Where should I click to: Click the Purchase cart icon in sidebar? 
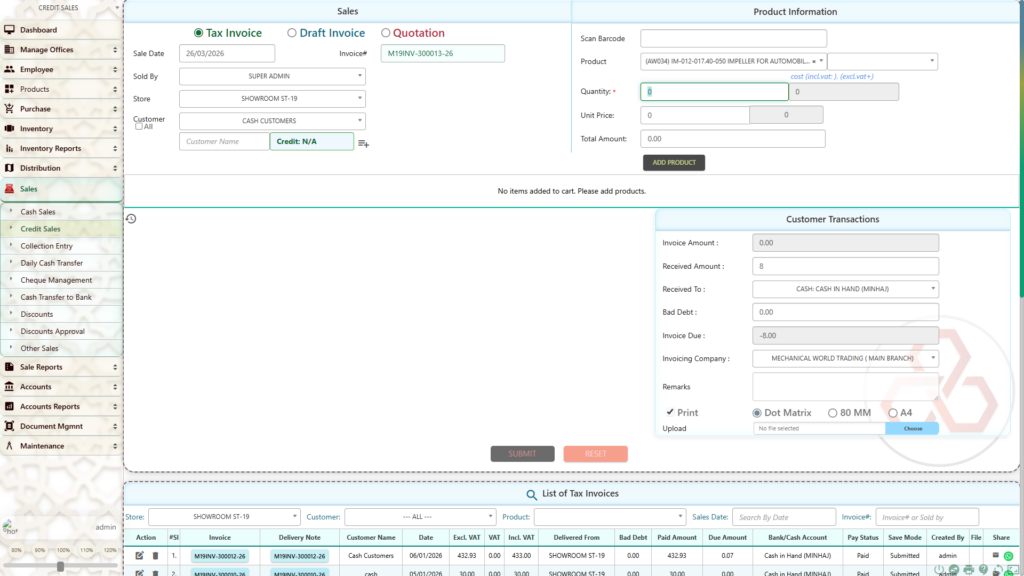(x=10, y=109)
